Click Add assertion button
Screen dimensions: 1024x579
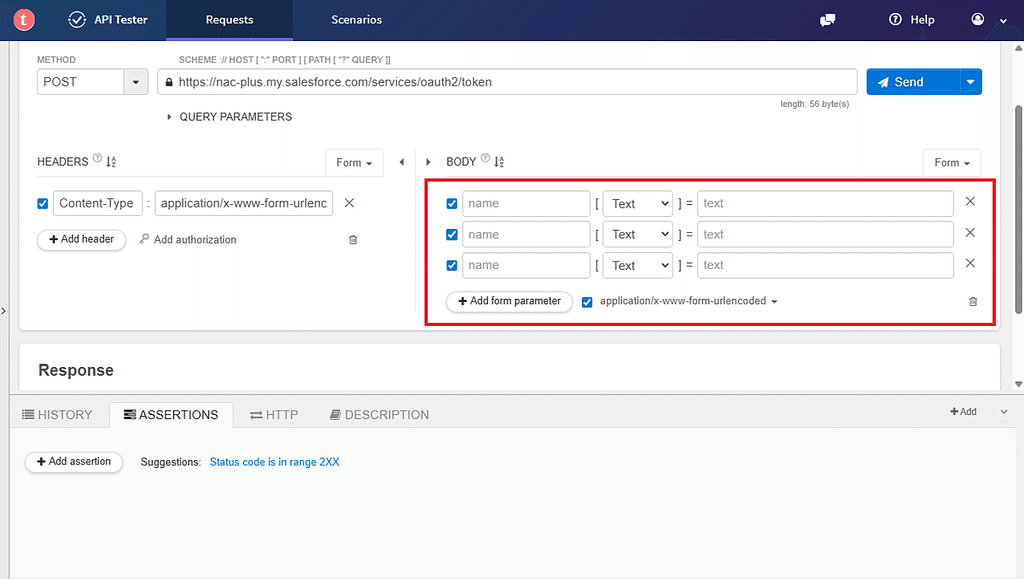[x=74, y=462]
